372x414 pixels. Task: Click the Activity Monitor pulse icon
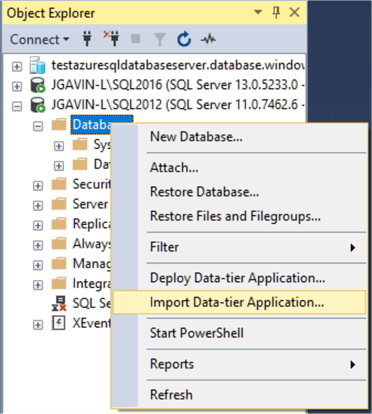point(208,40)
